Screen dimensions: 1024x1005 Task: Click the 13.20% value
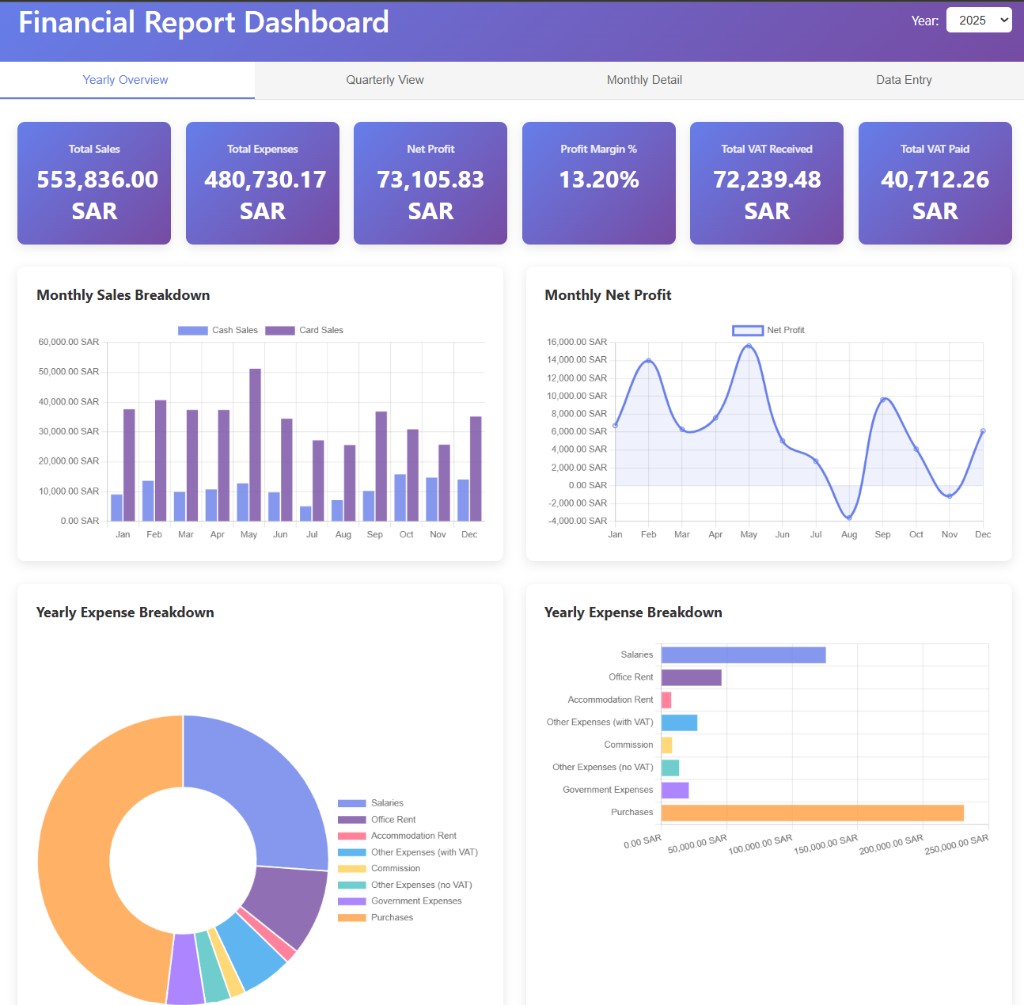pos(599,180)
